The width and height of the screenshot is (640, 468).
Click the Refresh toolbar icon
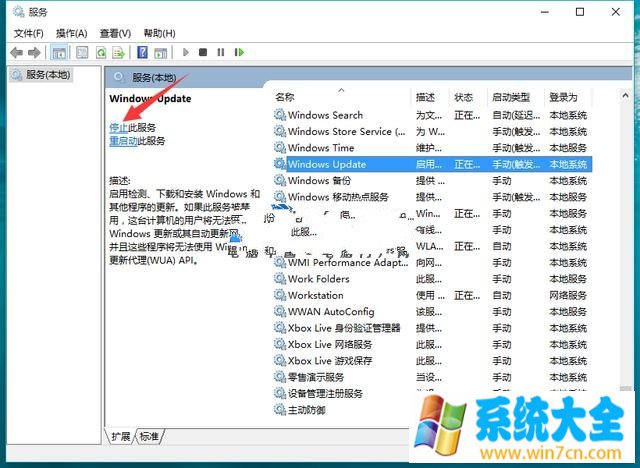coord(101,52)
